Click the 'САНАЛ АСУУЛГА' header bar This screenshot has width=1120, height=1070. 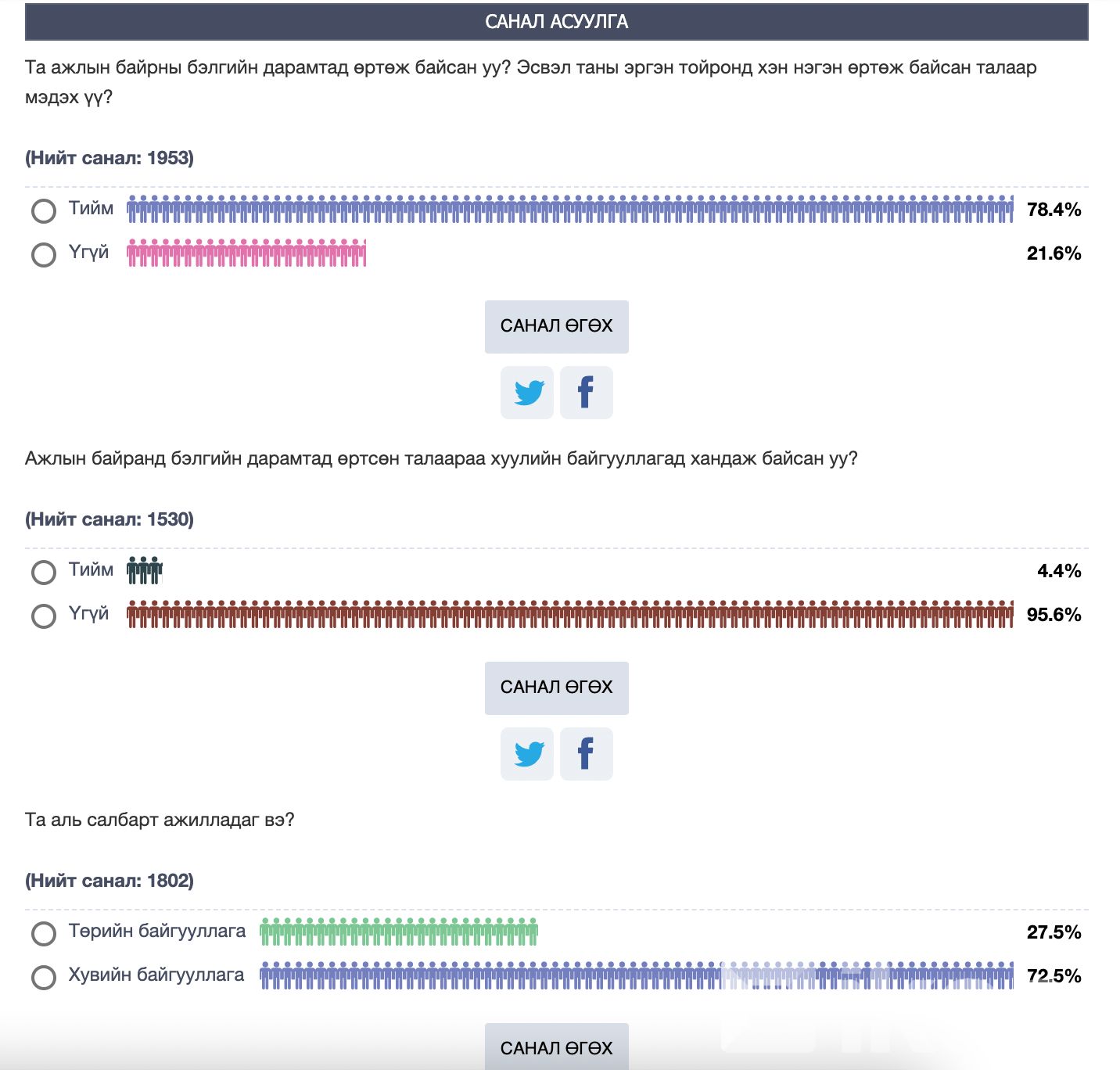(x=556, y=22)
